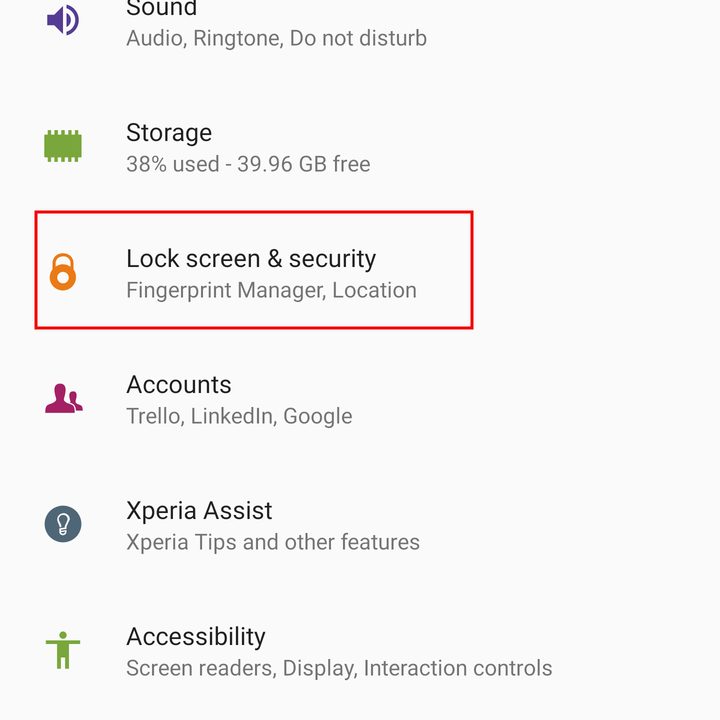Select 'Screen readers, Display, Interaction controls' text
Viewport: 720px width, 720px height.
339,668
